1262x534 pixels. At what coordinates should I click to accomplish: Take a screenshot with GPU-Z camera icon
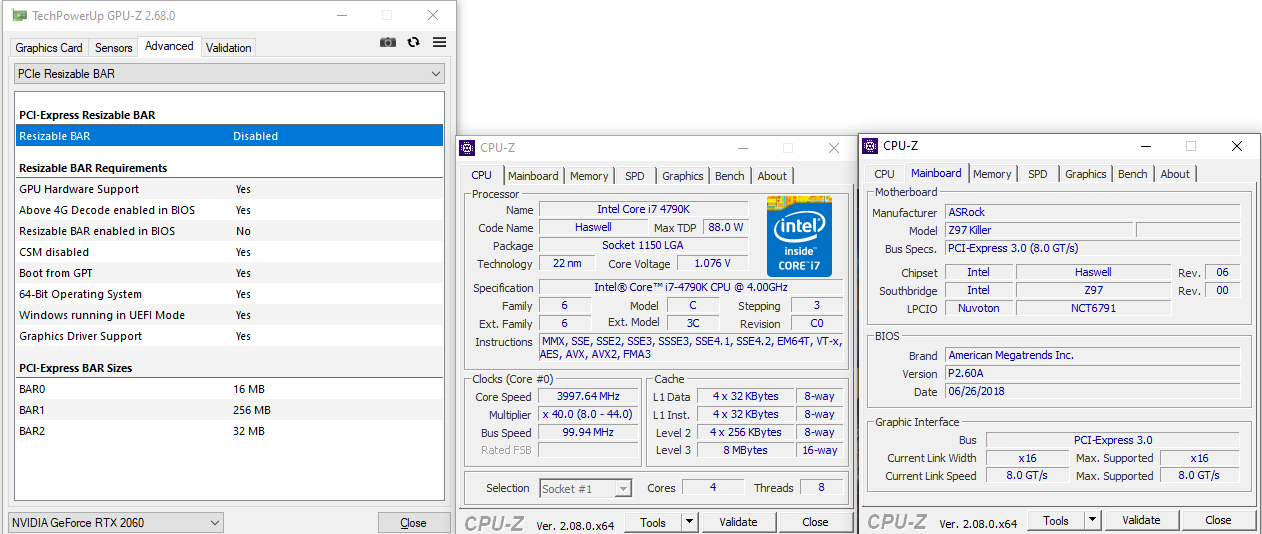click(388, 42)
